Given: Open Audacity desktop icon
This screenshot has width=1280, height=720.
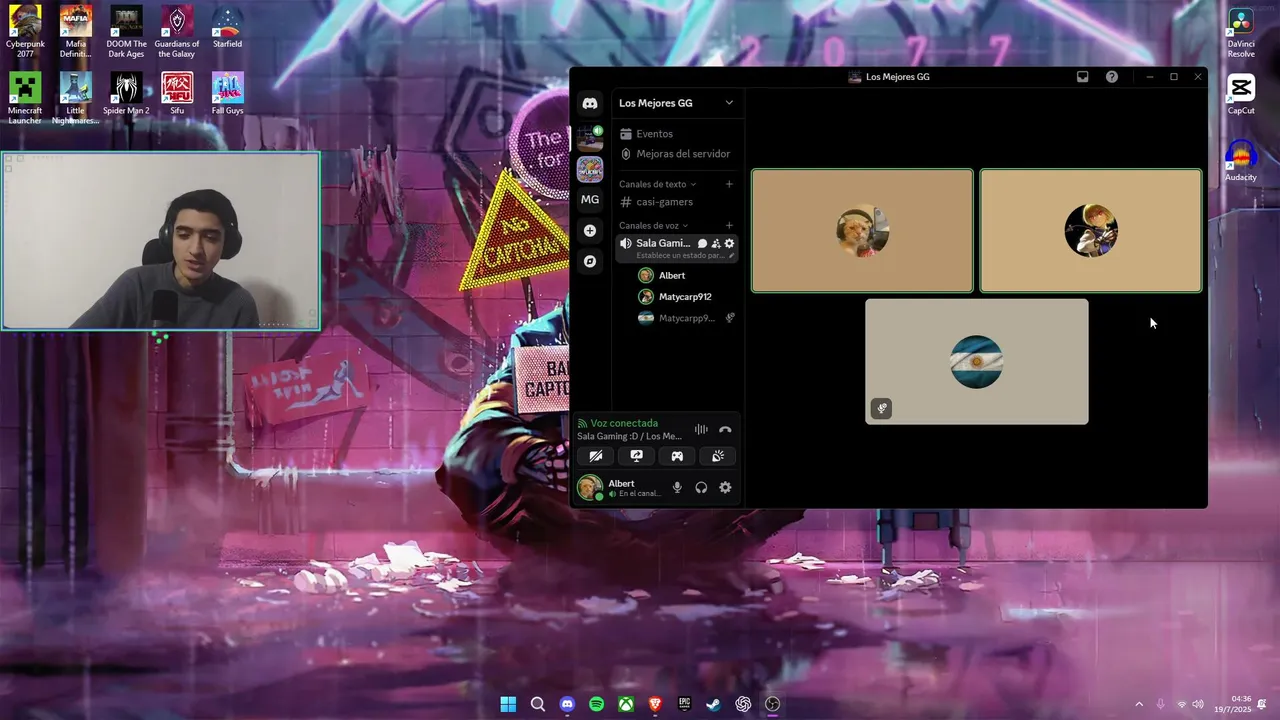Looking at the screenshot, I should 1241,161.
